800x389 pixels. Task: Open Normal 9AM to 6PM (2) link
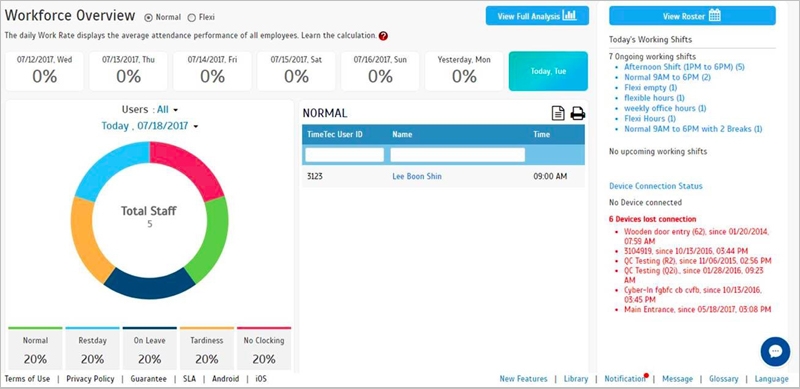coord(667,77)
